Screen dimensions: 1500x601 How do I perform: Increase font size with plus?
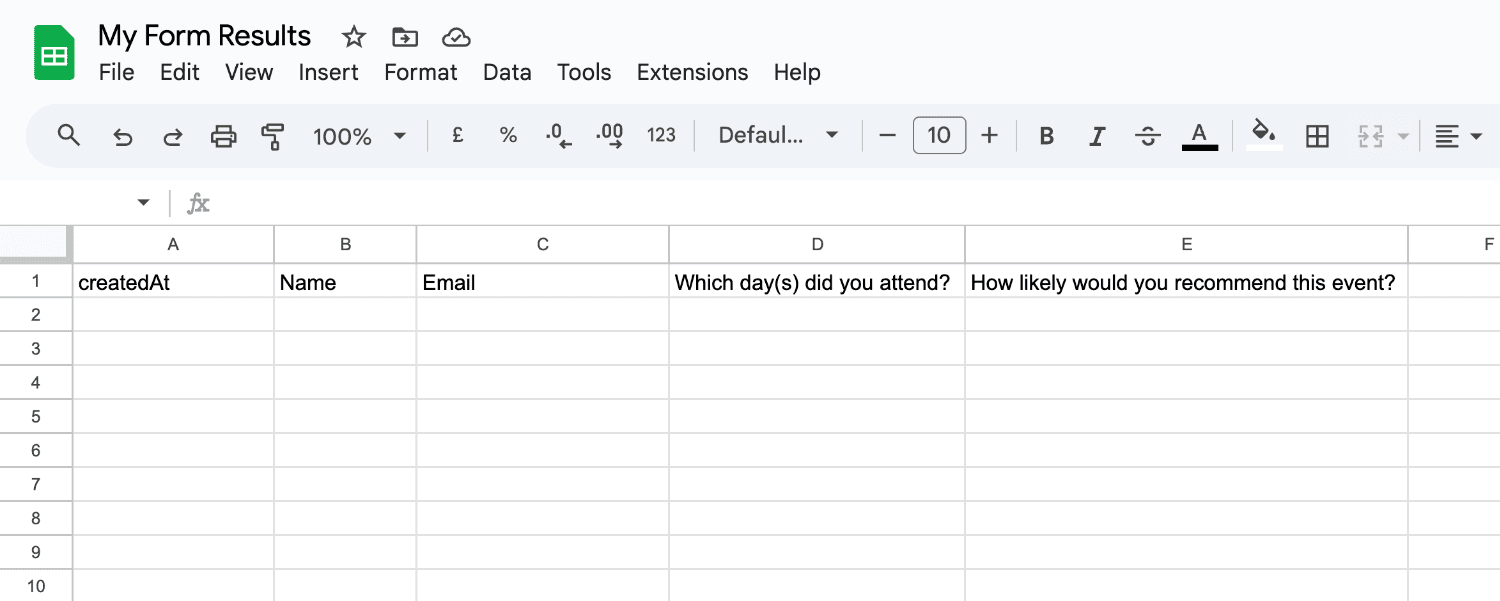989,135
